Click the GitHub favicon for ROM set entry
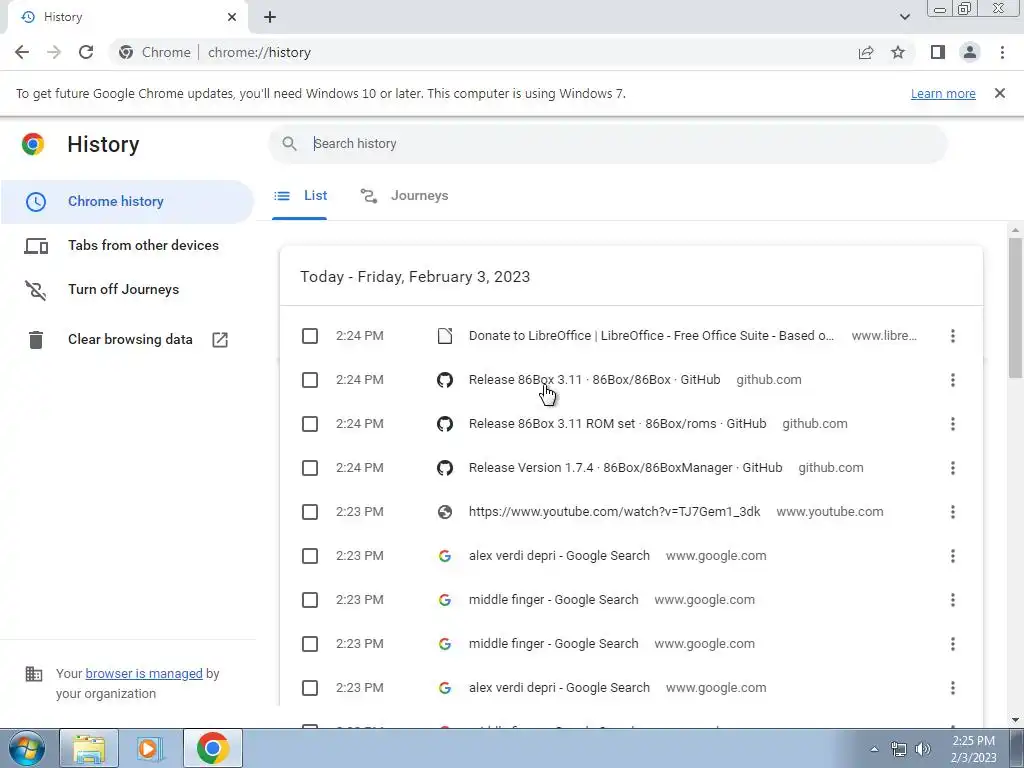 pyautogui.click(x=445, y=424)
